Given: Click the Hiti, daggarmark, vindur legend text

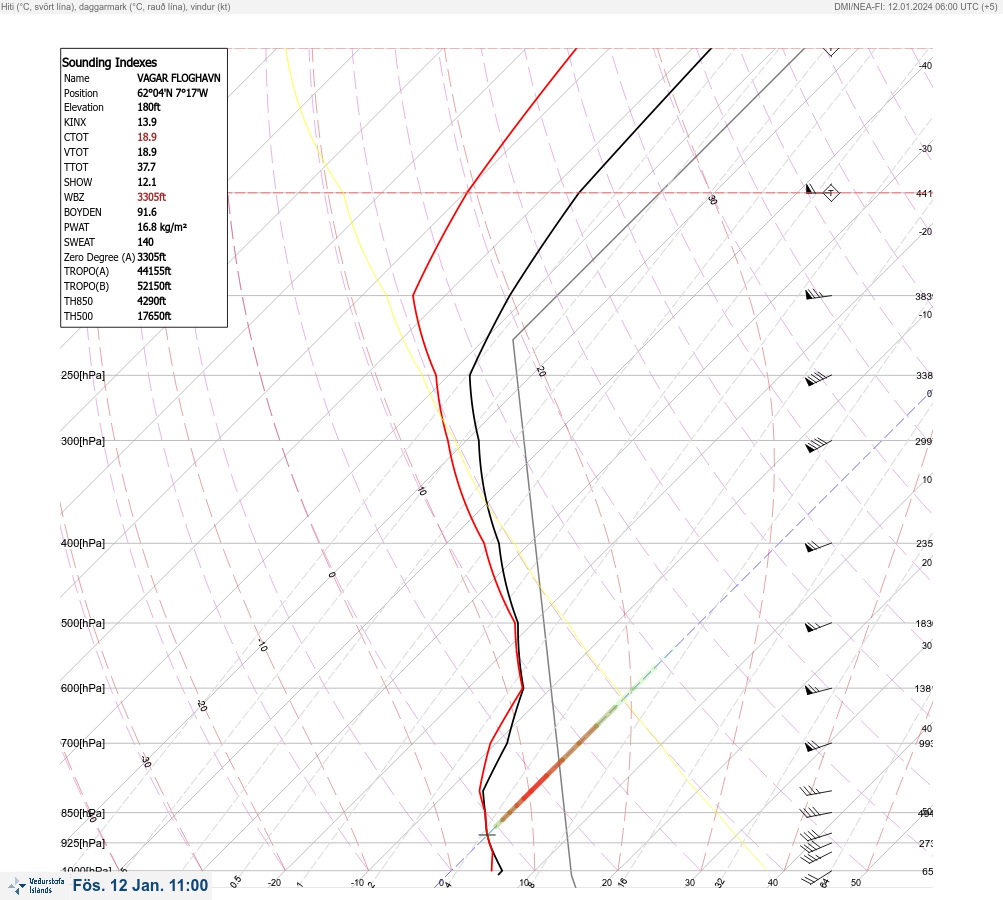Looking at the screenshot, I should [116, 6].
